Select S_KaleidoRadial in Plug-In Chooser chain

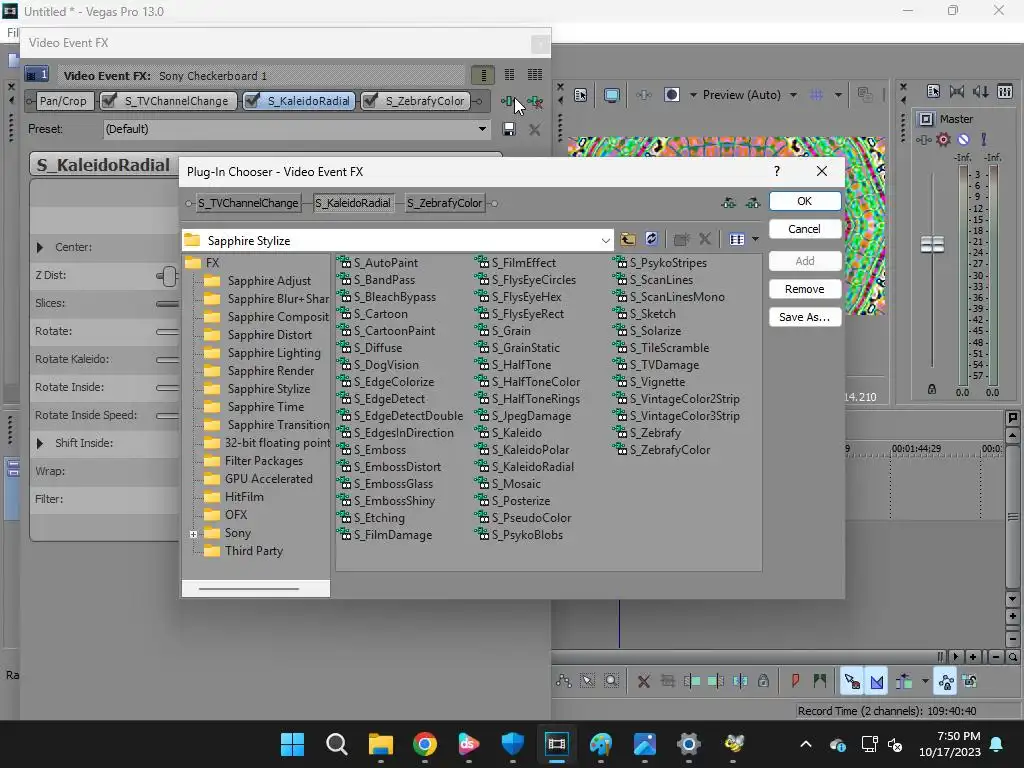click(353, 203)
